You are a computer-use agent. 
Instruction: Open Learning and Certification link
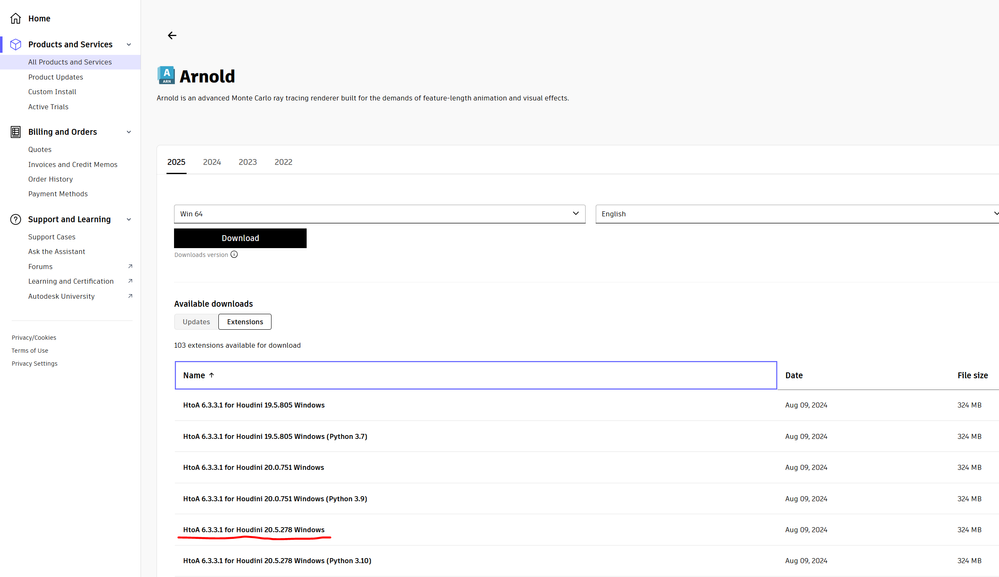[x=71, y=281]
